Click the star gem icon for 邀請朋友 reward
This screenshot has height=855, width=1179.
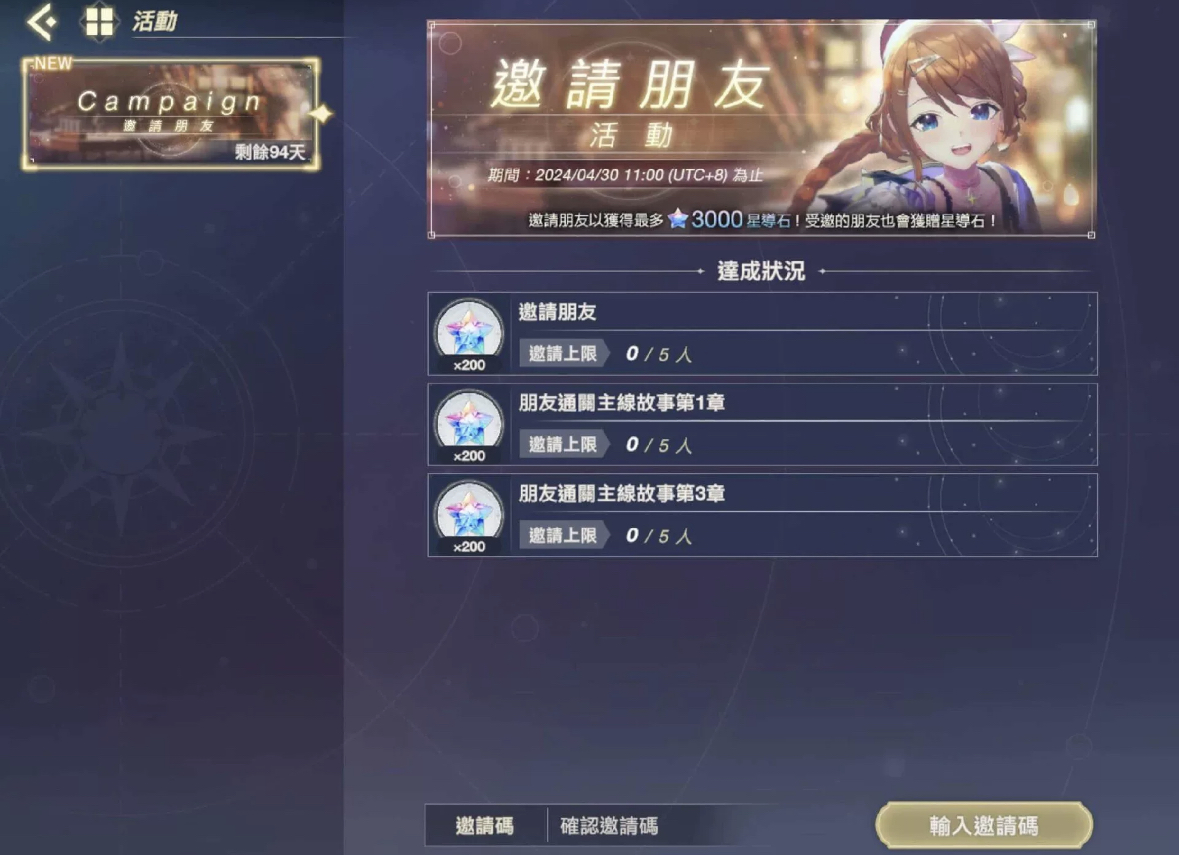tap(469, 329)
